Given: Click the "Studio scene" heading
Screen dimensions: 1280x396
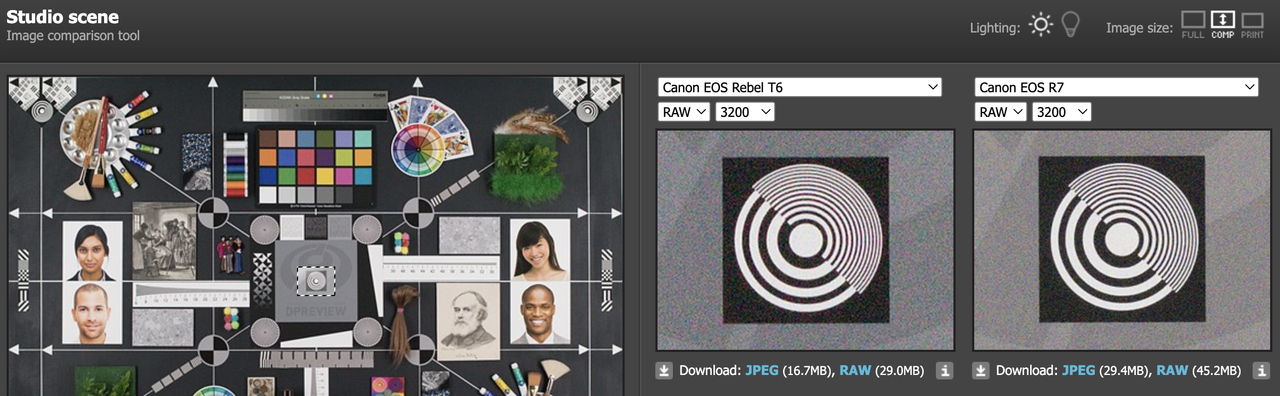Looking at the screenshot, I should tap(62, 17).
